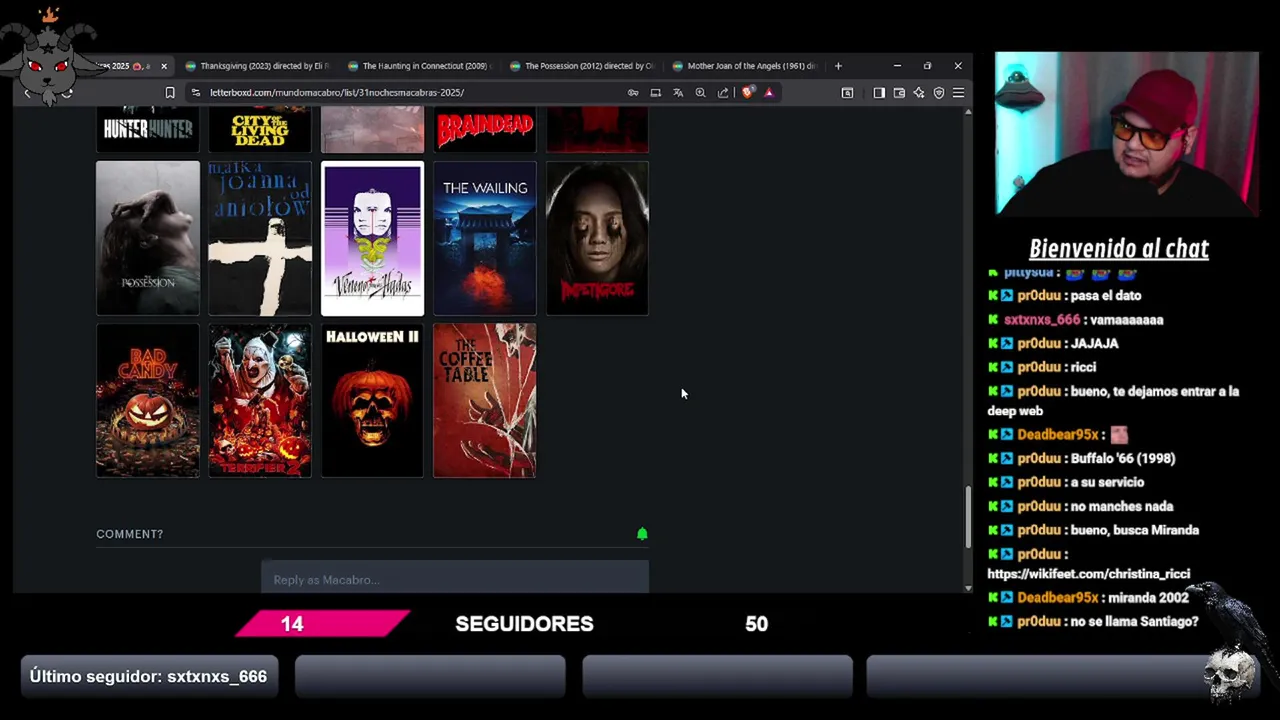Screen dimensions: 1280x720
Task: Toggle the browser sidebar panel icon
Action: 879,93
